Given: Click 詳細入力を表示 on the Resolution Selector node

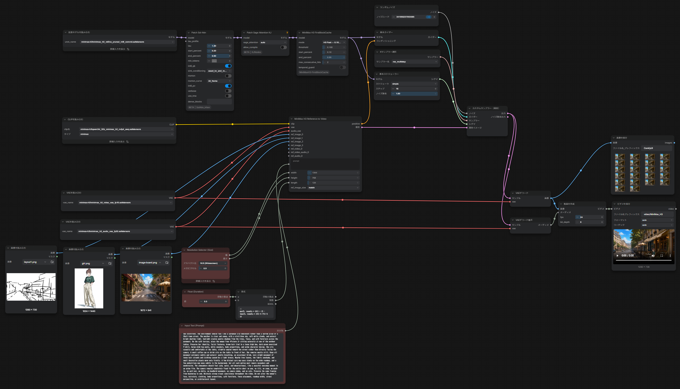Looking at the screenshot, I should pos(205,281).
